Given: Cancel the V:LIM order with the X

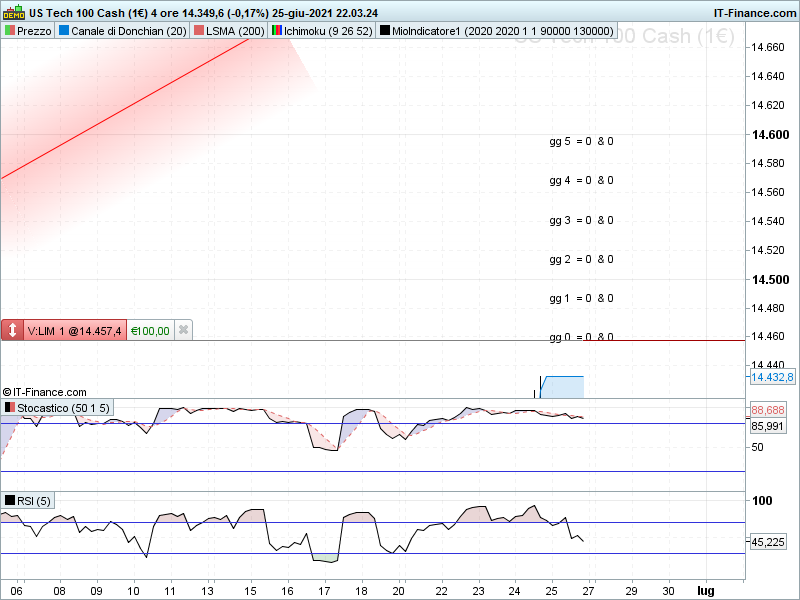Looking at the screenshot, I should pyautogui.click(x=183, y=330).
